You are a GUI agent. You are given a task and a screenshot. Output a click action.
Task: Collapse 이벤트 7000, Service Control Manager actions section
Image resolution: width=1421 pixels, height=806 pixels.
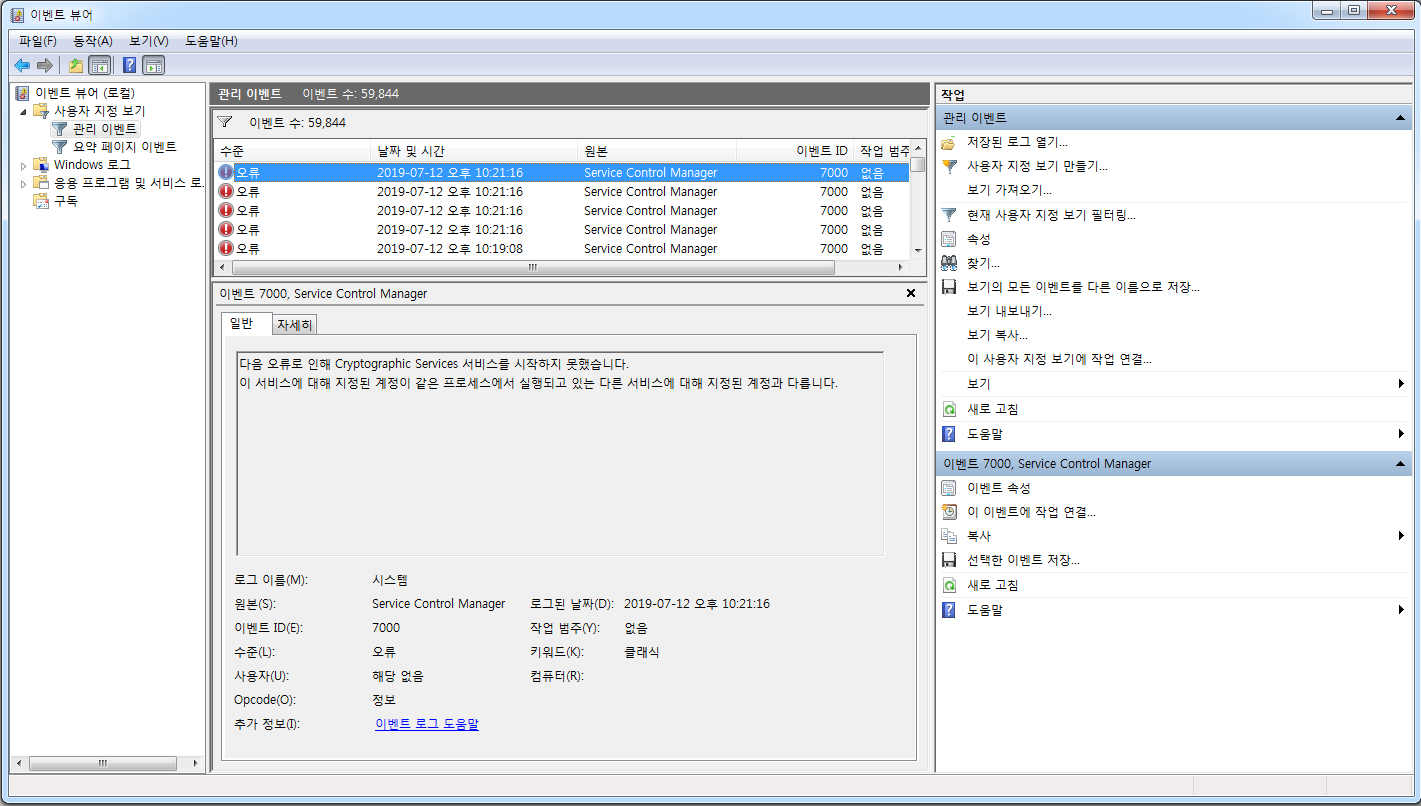[1402, 464]
